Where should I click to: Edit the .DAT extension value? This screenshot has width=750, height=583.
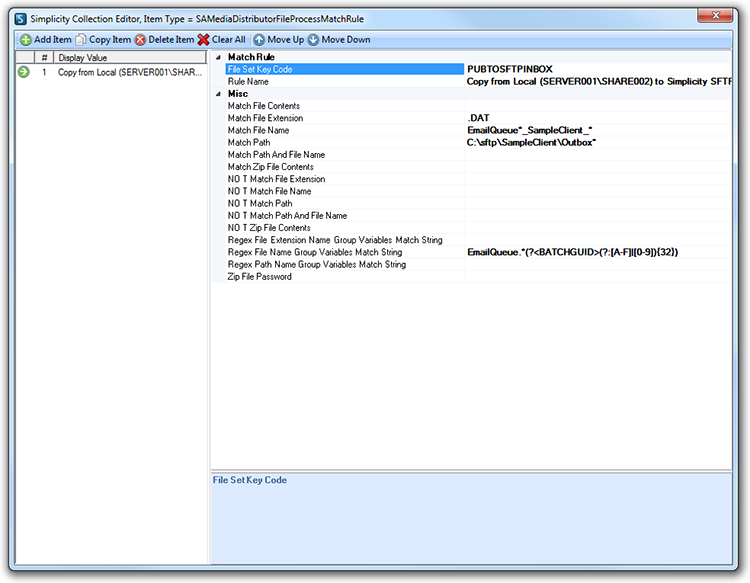click(598, 118)
